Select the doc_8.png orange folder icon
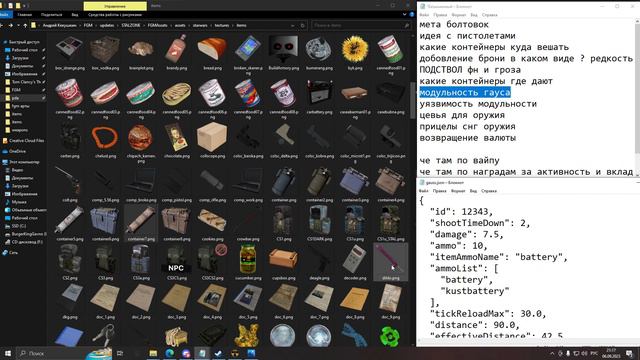This screenshot has width=640, height=360. click(355, 299)
